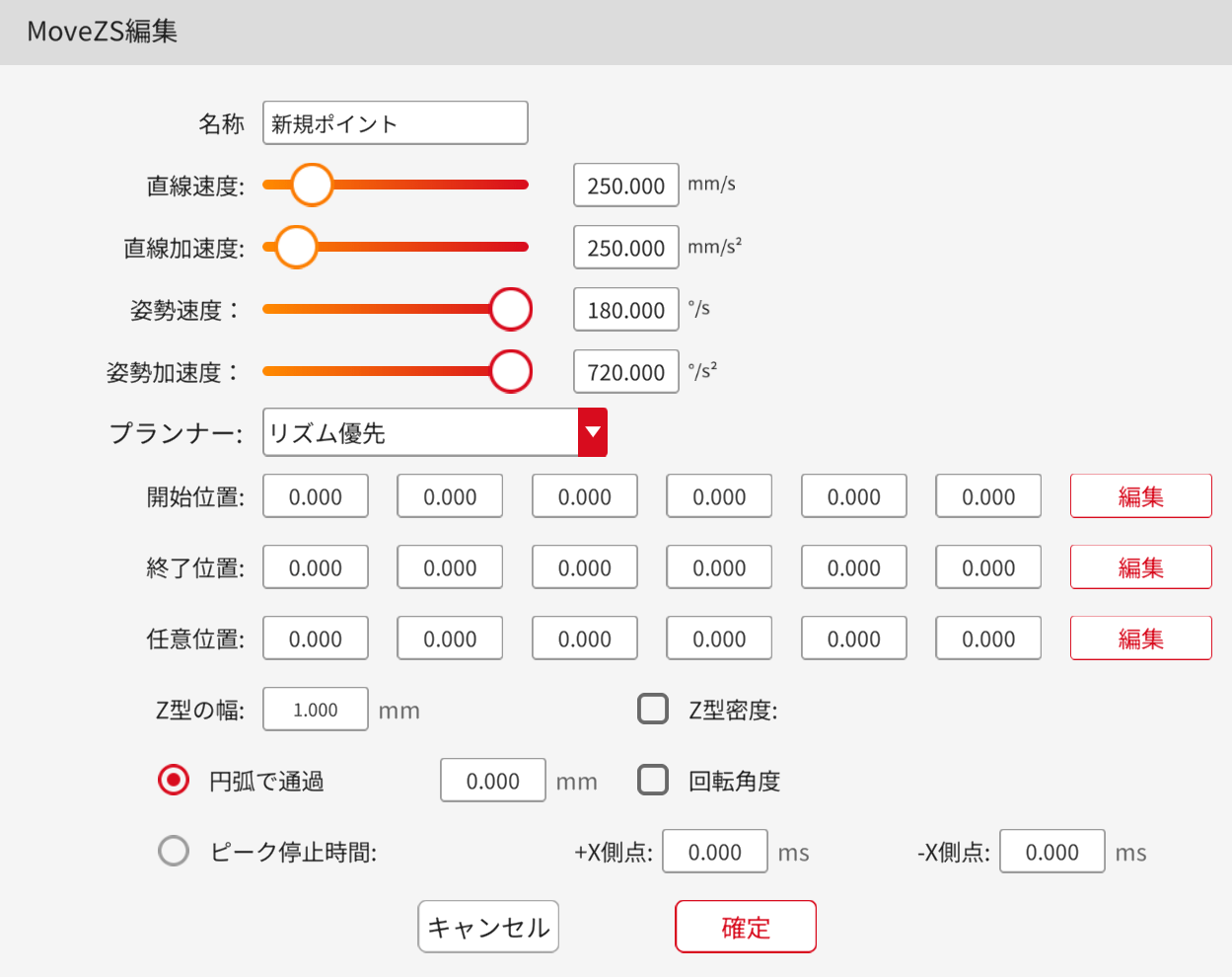Focus the 名称 text field
Image resolution: width=1232 pixels, height=977 pixels.
[395, 123]
